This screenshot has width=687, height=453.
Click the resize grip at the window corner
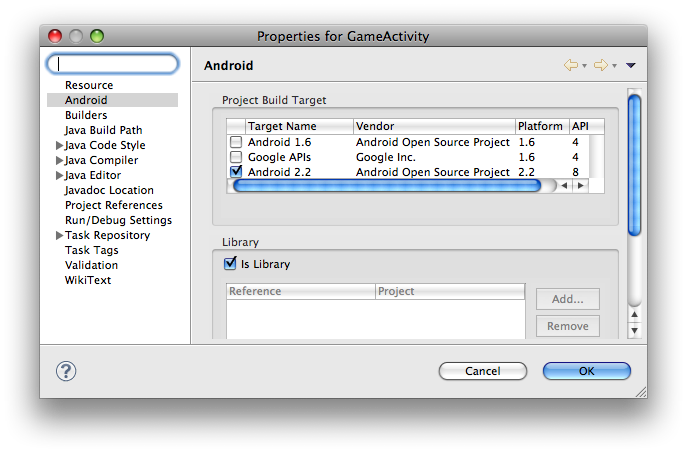click(x=641, y=392)
